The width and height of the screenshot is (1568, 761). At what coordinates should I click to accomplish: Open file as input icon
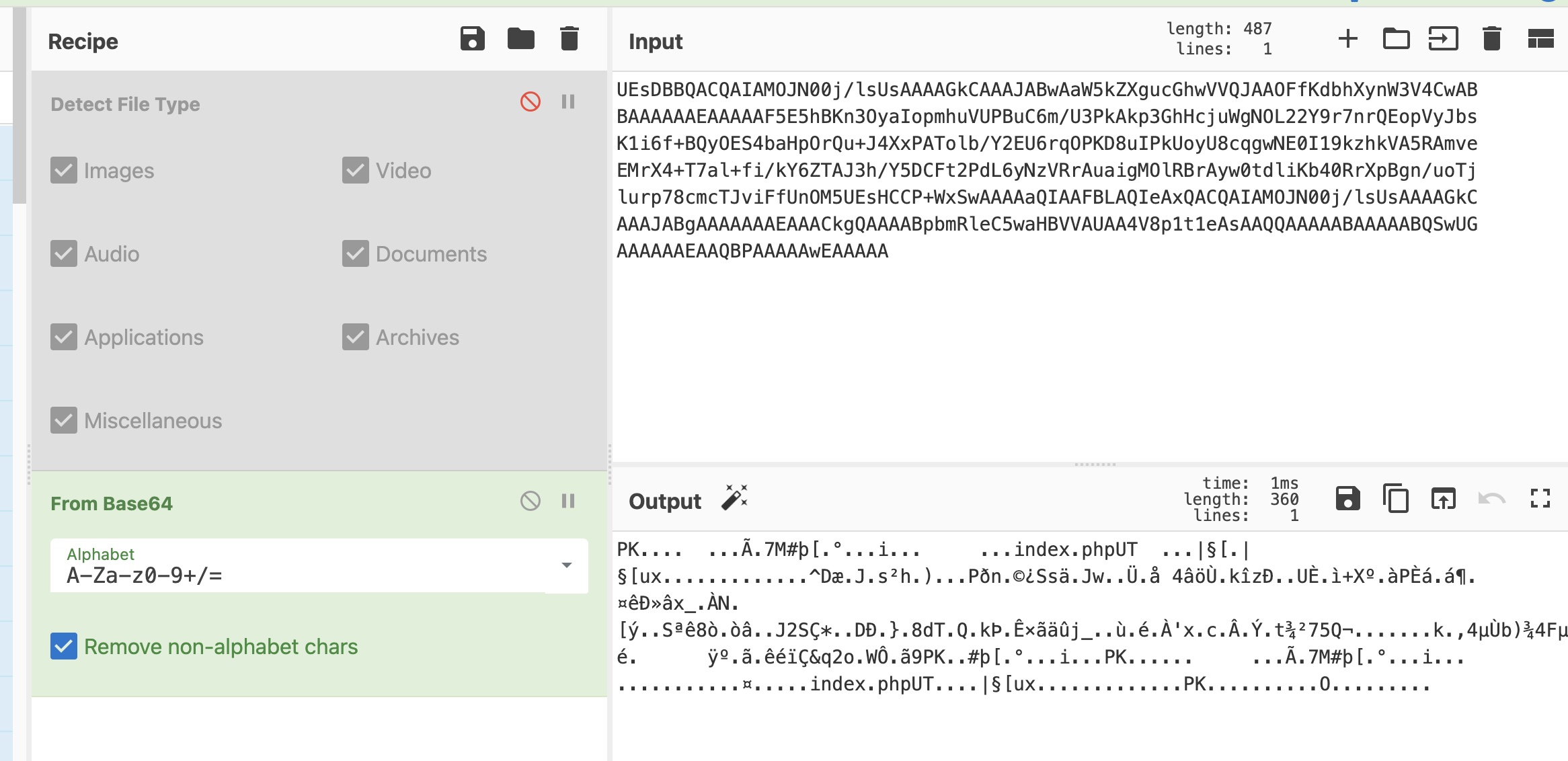pyautogui.click(x=1443, y=39)
